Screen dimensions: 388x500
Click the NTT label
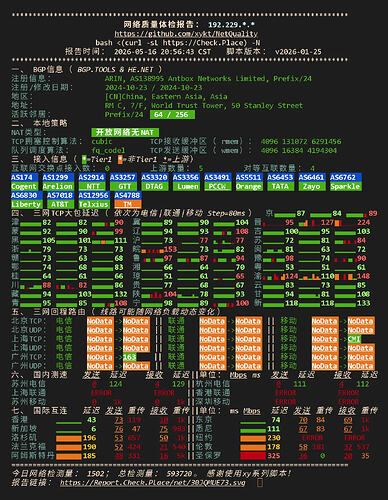(x=92, y=186)
